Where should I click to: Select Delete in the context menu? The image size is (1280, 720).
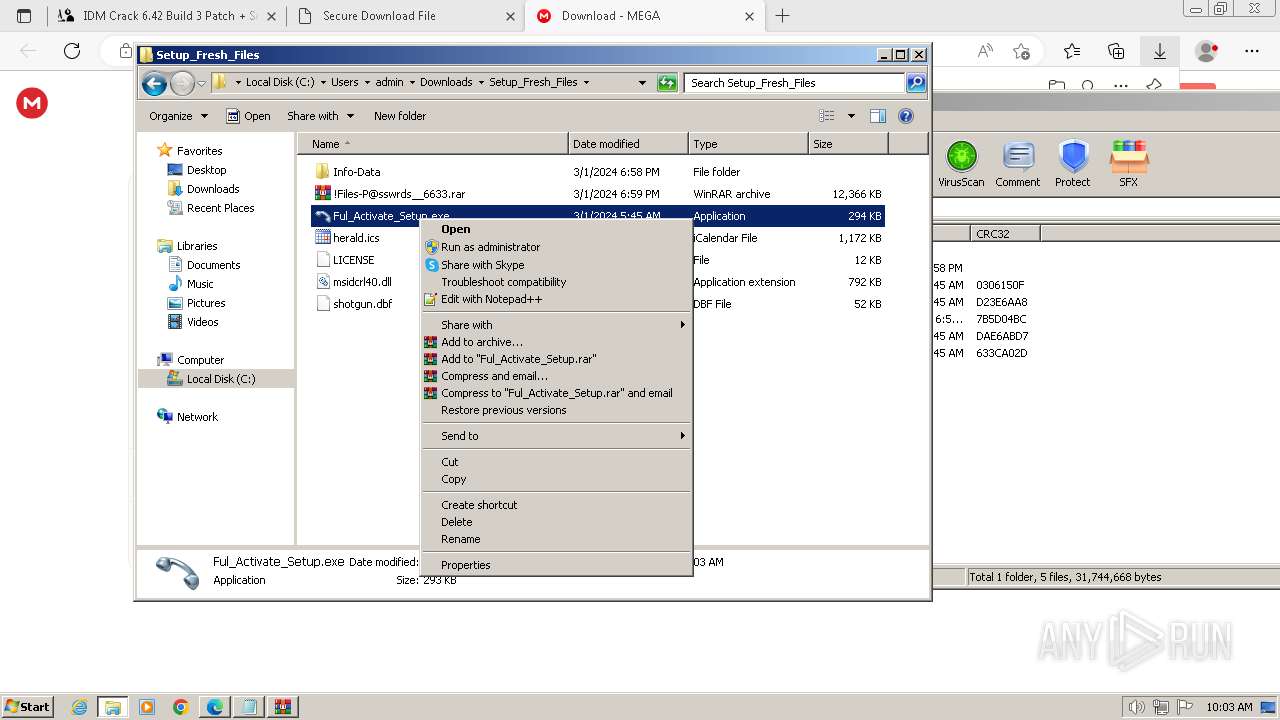click(456, 522)
